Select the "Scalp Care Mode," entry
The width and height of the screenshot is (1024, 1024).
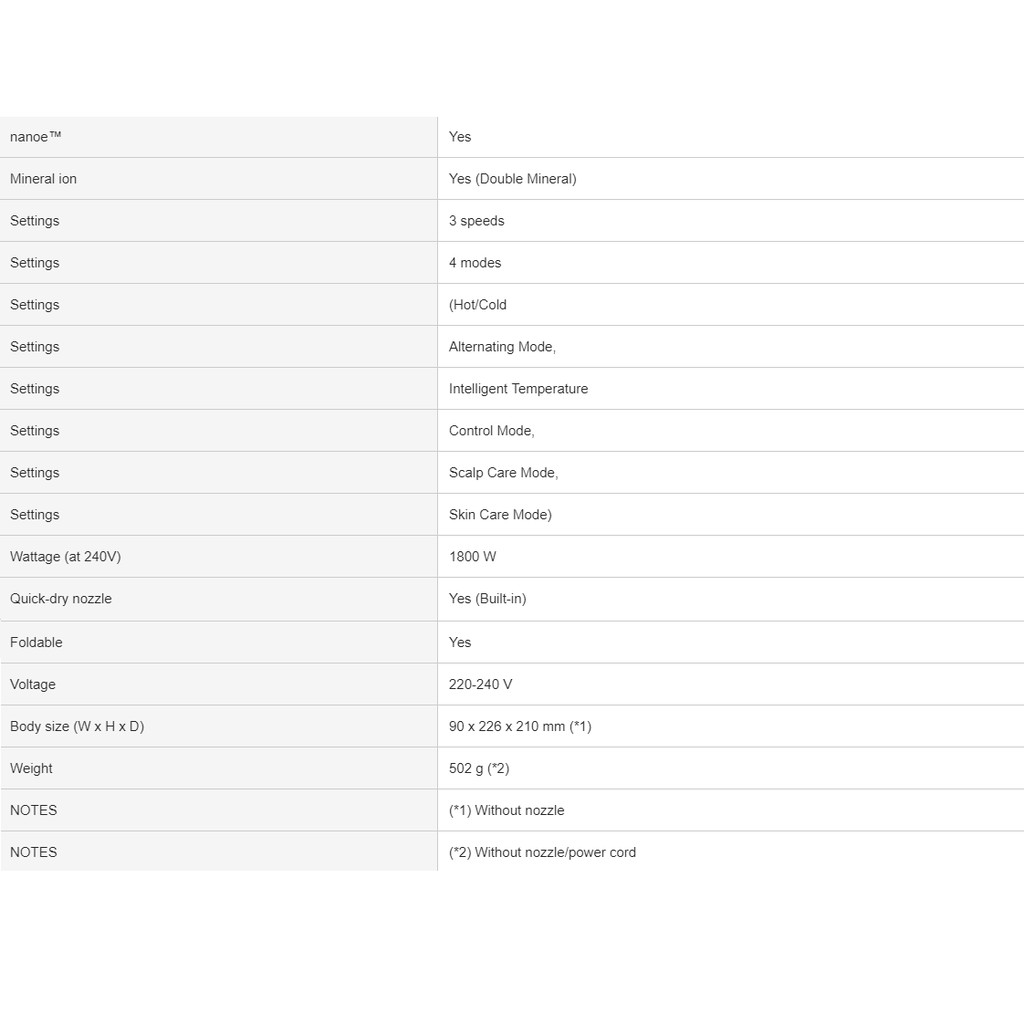(503, 473)
